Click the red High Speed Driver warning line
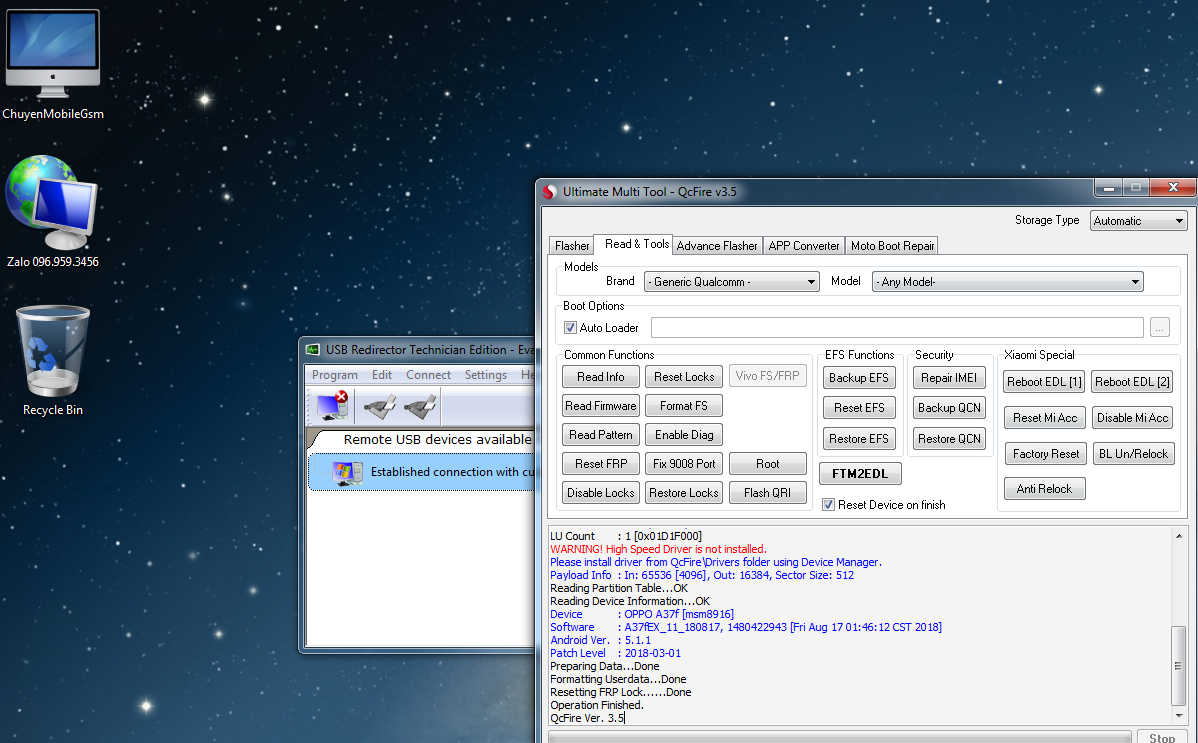The width and height of the screenshot is (1198, 743). point(659,550)
